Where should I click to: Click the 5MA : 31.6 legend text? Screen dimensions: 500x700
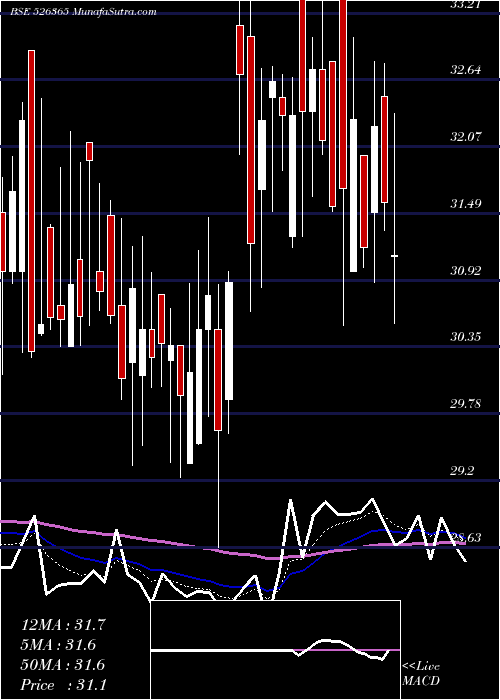[x=58, y=645]
